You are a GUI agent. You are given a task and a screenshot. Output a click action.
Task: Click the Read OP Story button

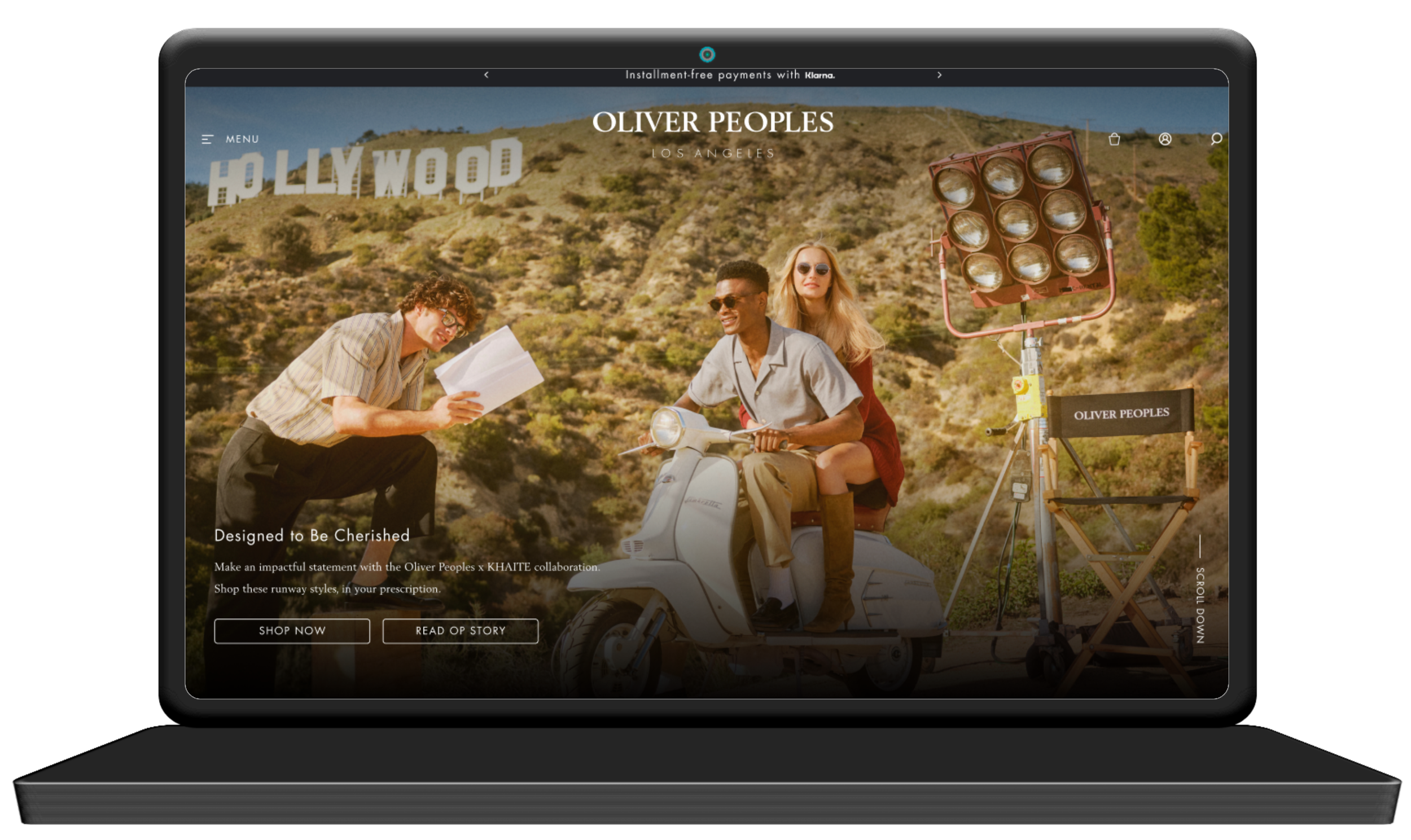click(461, 631)
